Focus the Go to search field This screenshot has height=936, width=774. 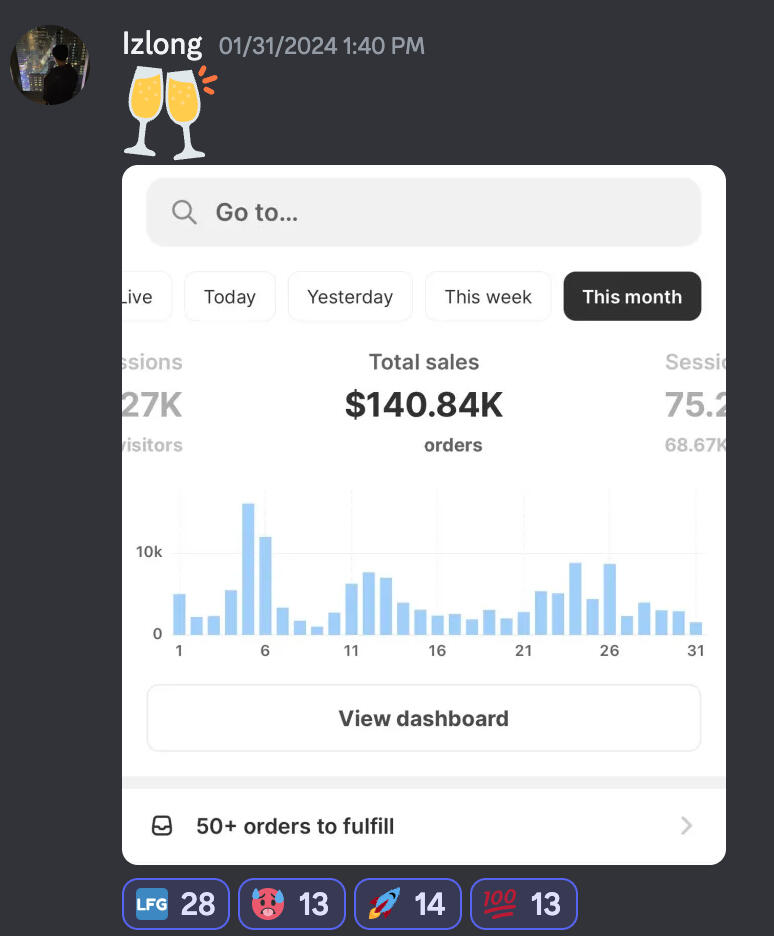424,212
